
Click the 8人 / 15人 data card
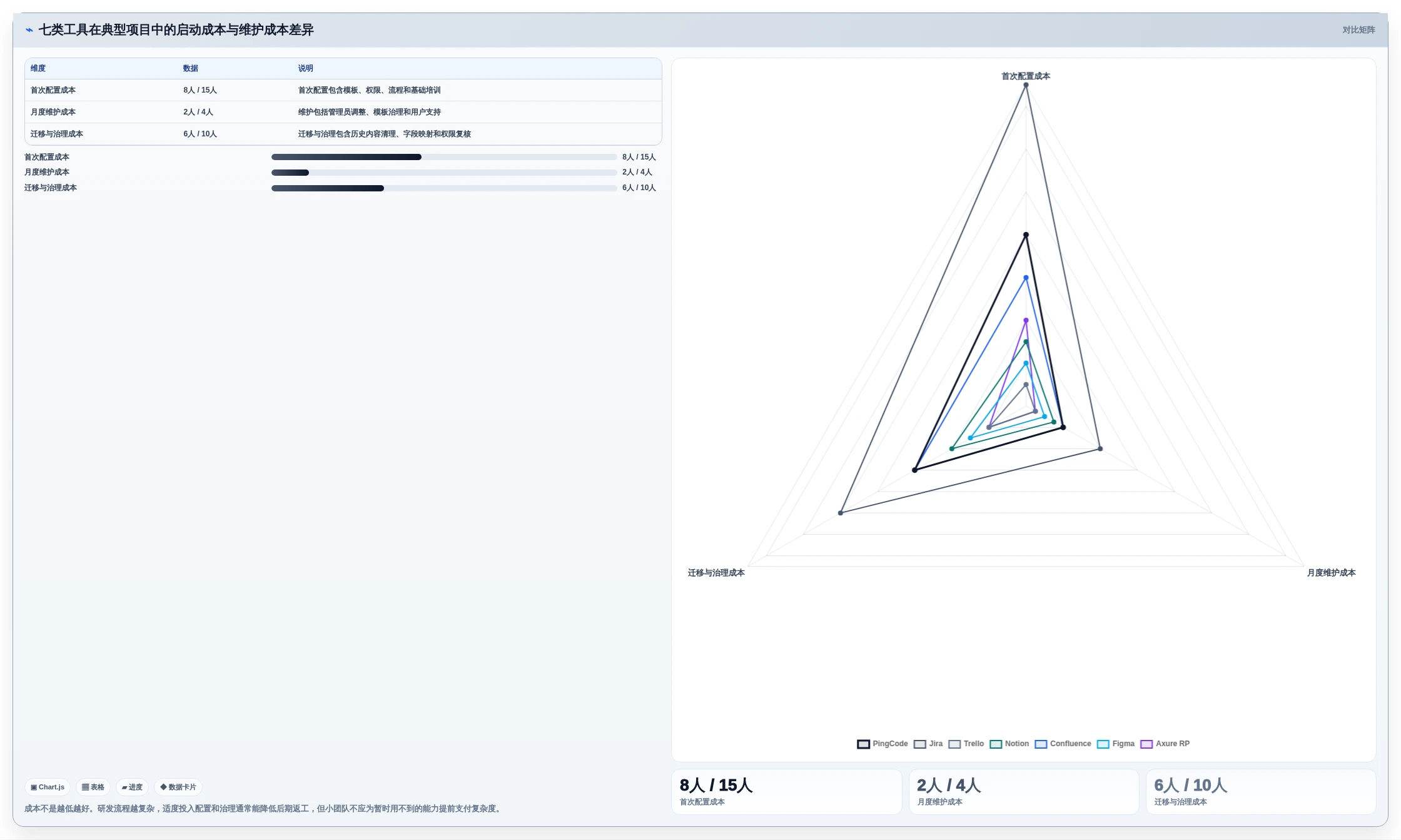coord(787,792)
